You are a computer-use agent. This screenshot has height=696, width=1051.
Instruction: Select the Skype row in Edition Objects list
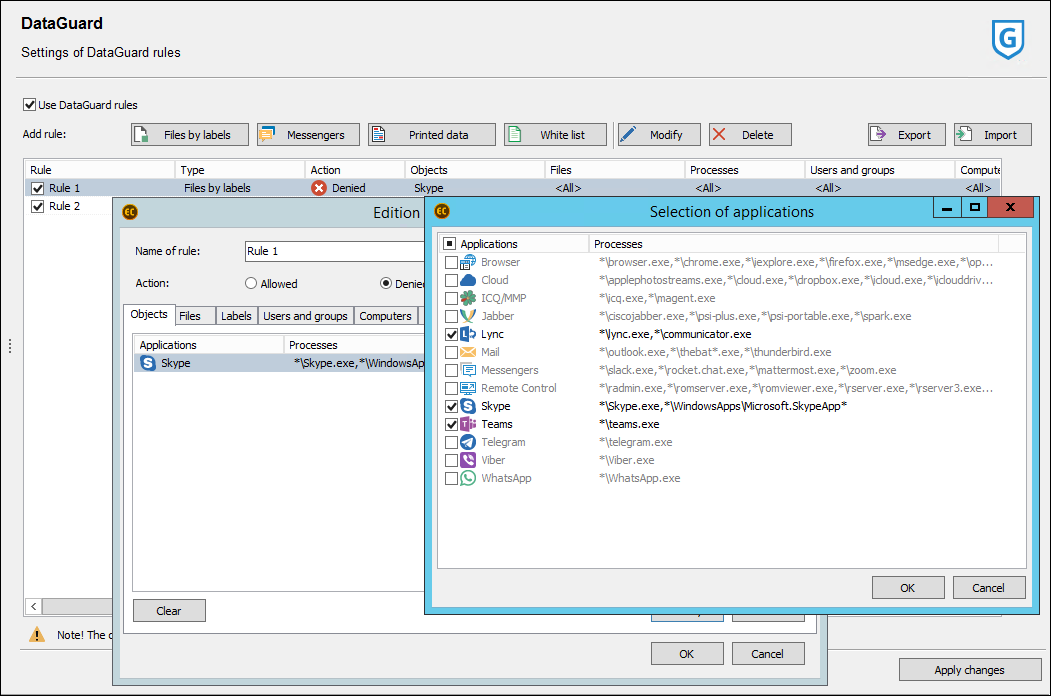point(280,363)
